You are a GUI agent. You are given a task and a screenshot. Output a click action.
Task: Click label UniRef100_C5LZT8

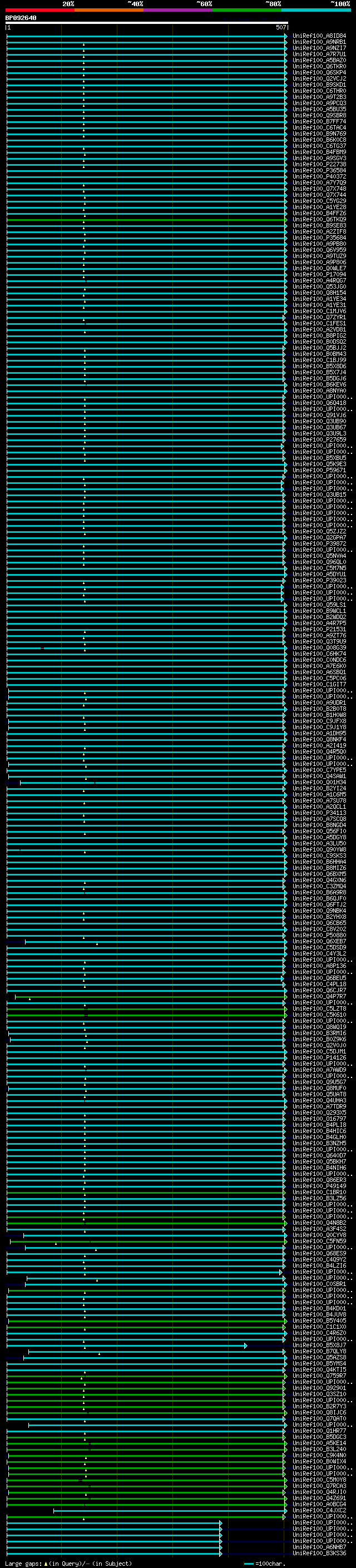coord(319,1009)
